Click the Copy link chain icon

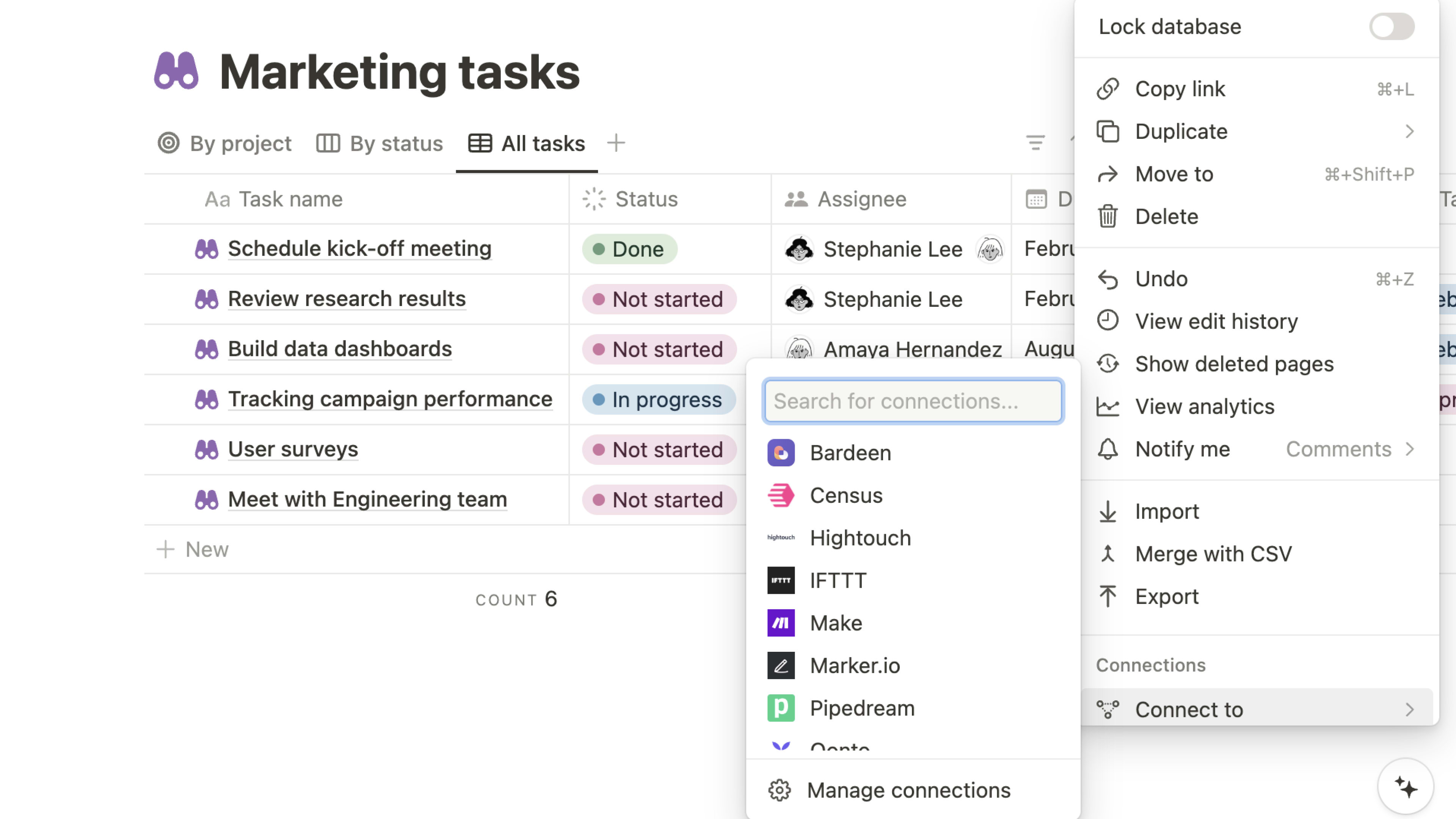1108,89
